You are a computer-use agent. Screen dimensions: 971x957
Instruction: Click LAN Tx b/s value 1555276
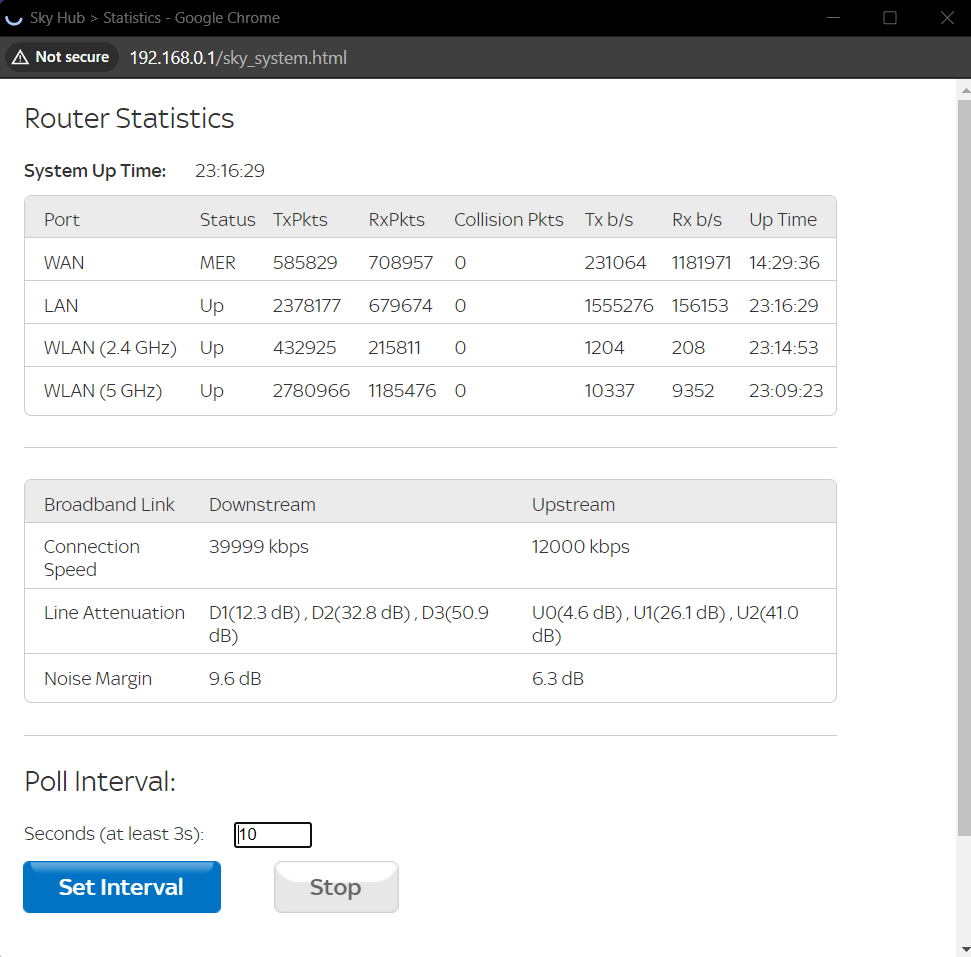pos(619,305)
